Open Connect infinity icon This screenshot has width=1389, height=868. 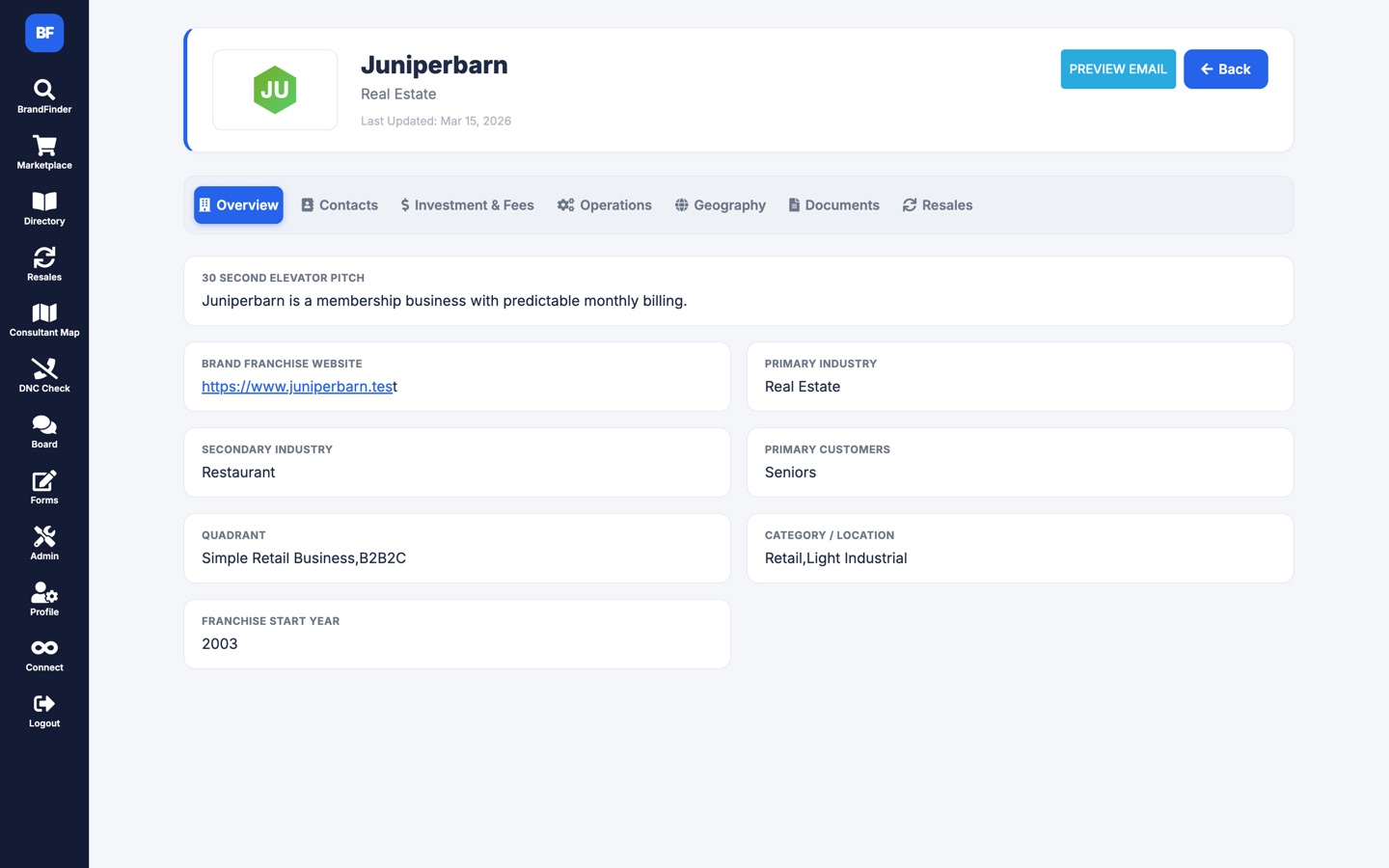[x=44, y=656]
